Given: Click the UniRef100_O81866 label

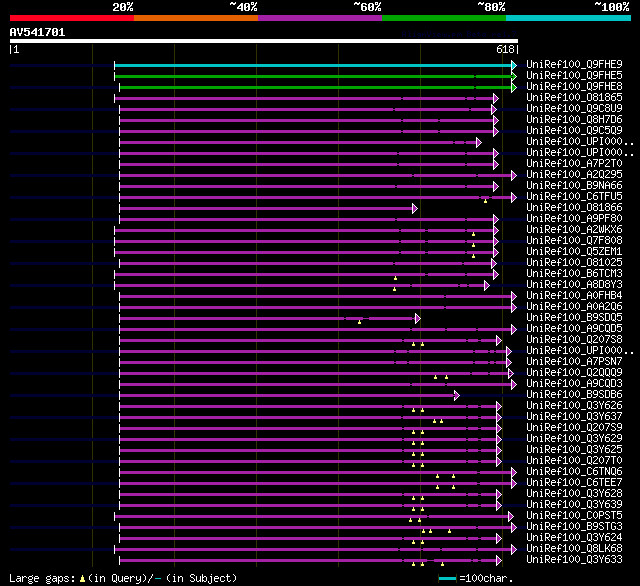Looking at the screenshot, I should pos(574,208).
